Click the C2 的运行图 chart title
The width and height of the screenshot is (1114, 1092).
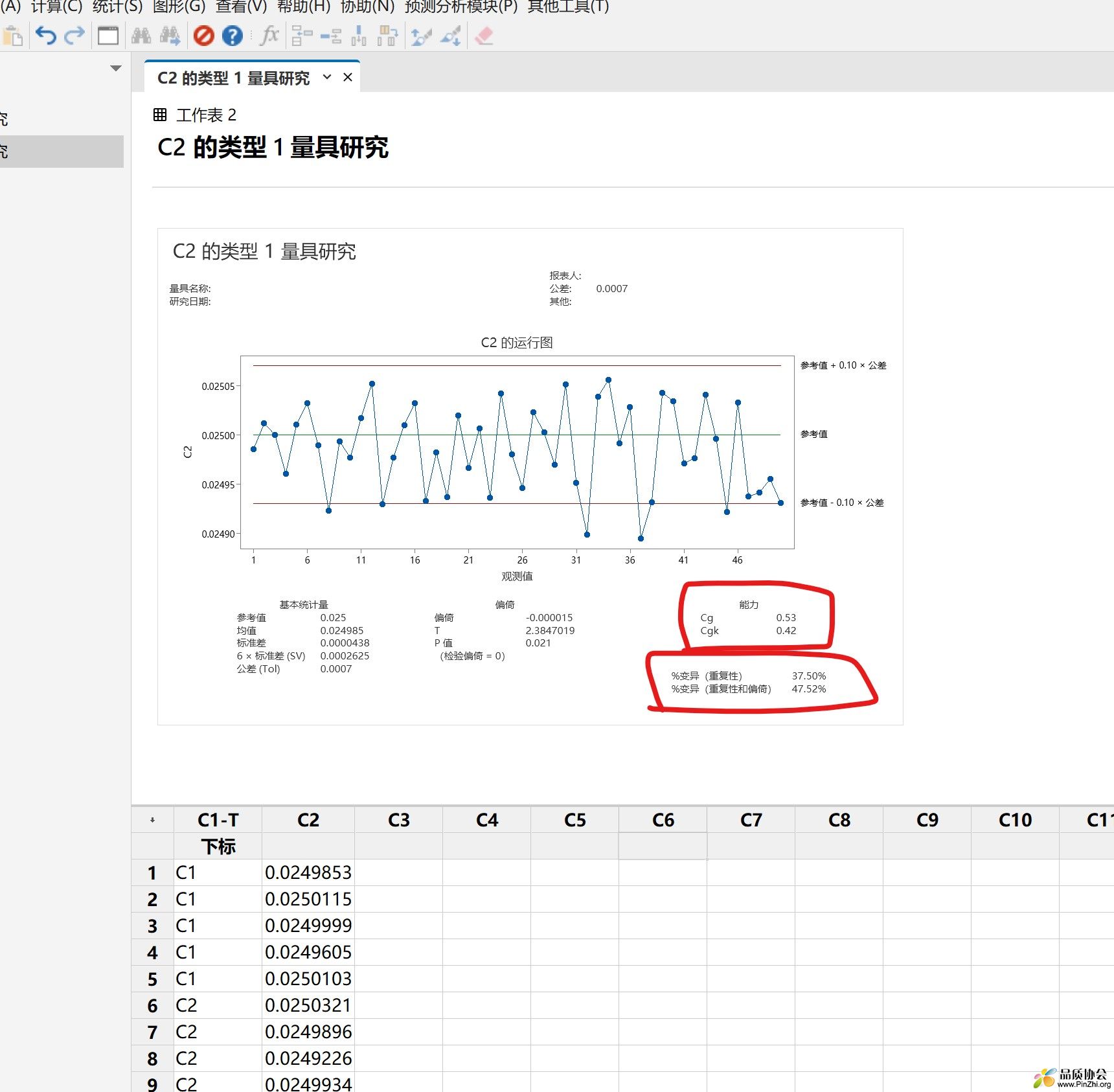click(517, 343)
